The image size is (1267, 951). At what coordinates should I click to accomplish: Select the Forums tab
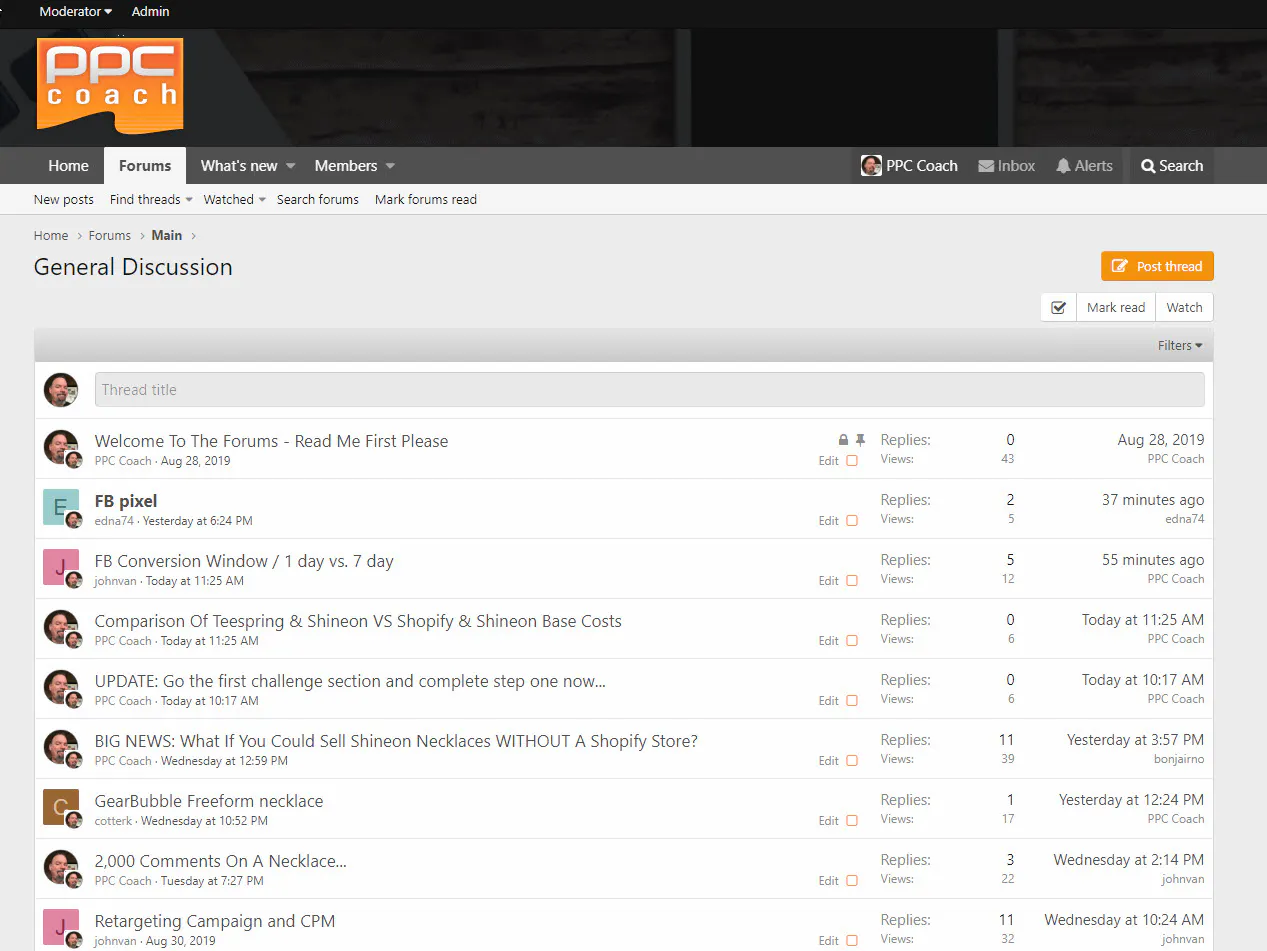pyautogui.click(x=145, y=166)
